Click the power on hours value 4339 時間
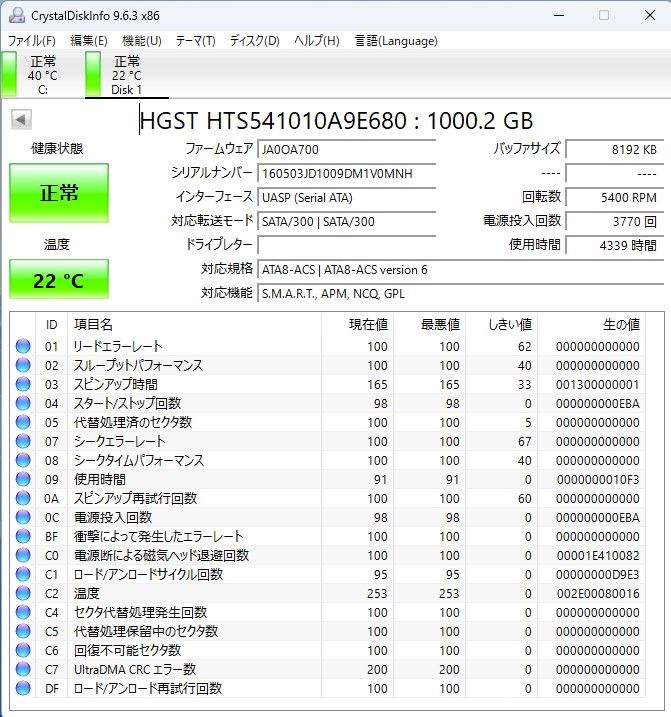The height and width of the screenshot is (717, 671). pos(615,246)
